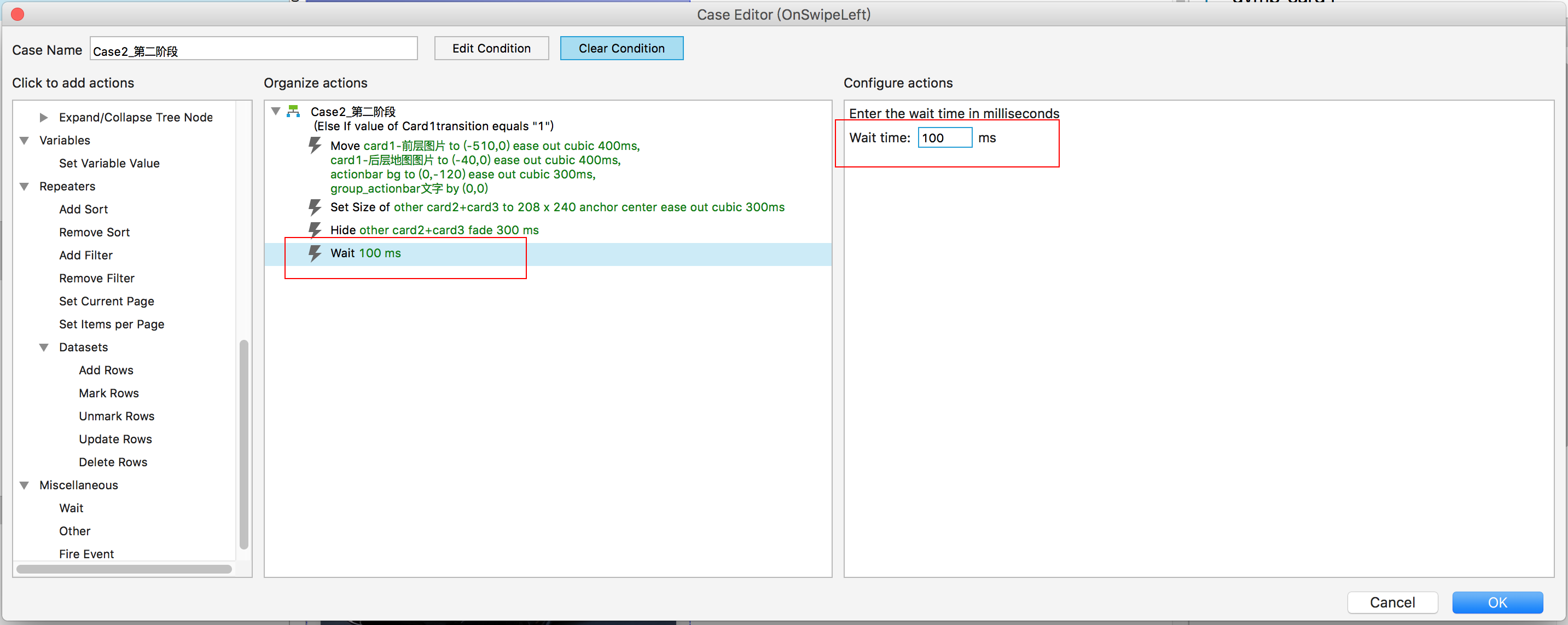This screenshot has width=1568, height=625.
Task: Collapse the Datasets subcategory
Action: [44, 347]
